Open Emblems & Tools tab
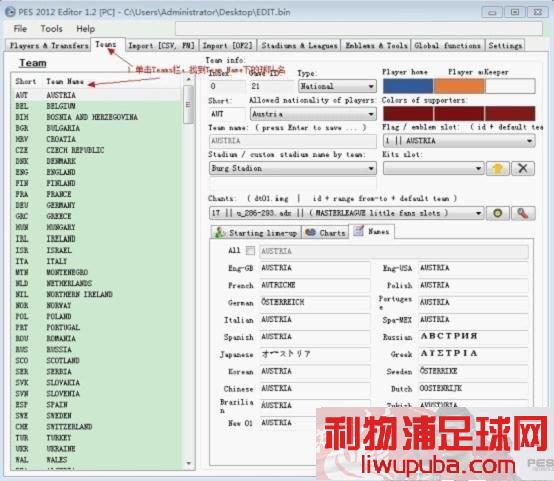The width and height of the screenshot is (554, 481). [x=376, y=45]
